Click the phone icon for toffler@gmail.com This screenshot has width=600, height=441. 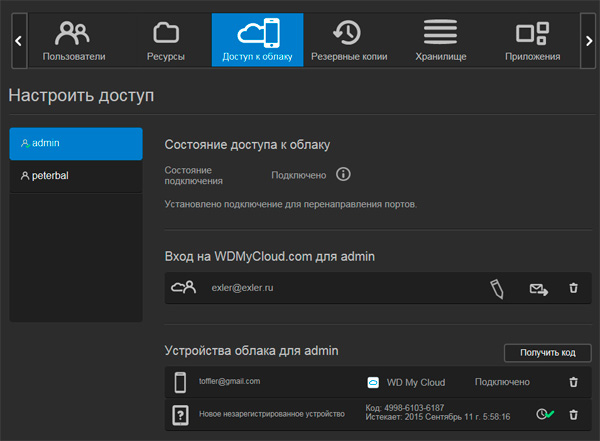(181, 382)
